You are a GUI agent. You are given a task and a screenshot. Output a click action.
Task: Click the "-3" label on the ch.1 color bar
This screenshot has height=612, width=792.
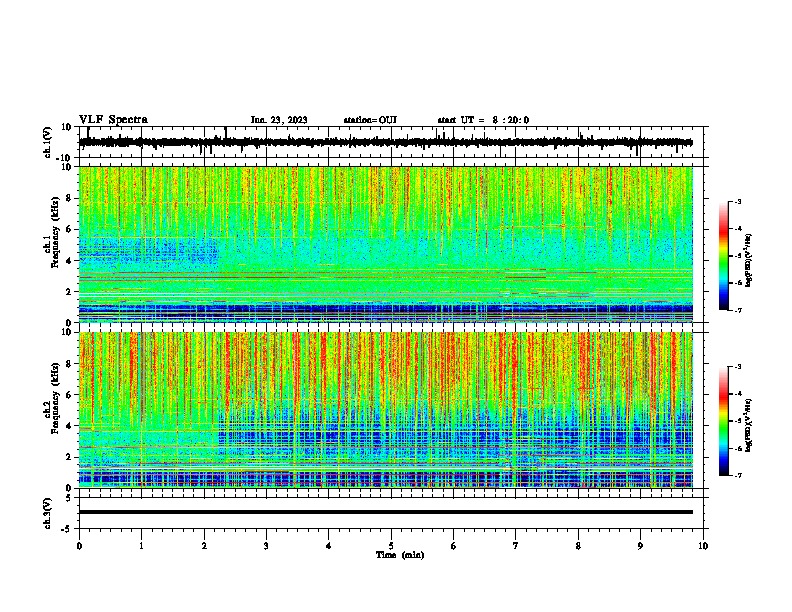737,202
